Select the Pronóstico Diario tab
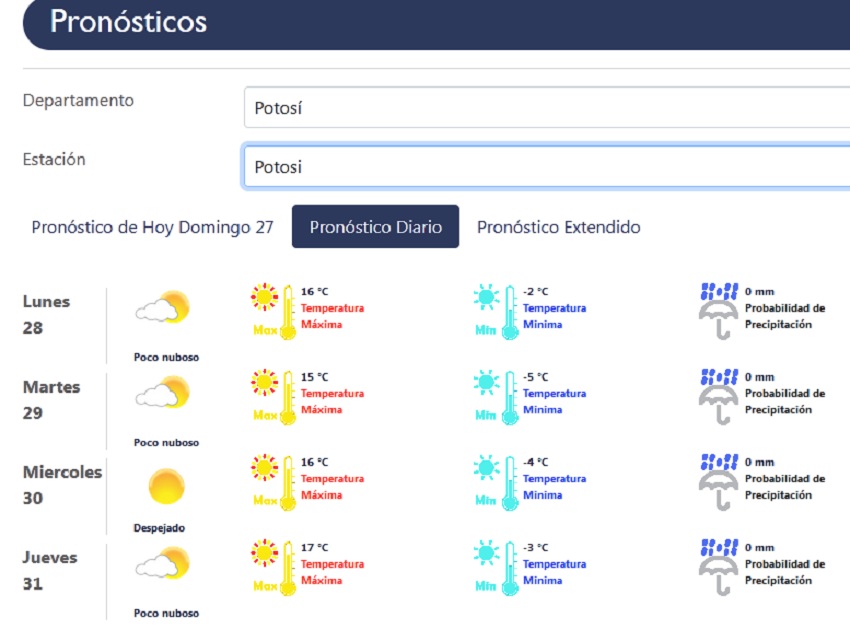This screenshot has width=850, height=630. coord(375,227)
